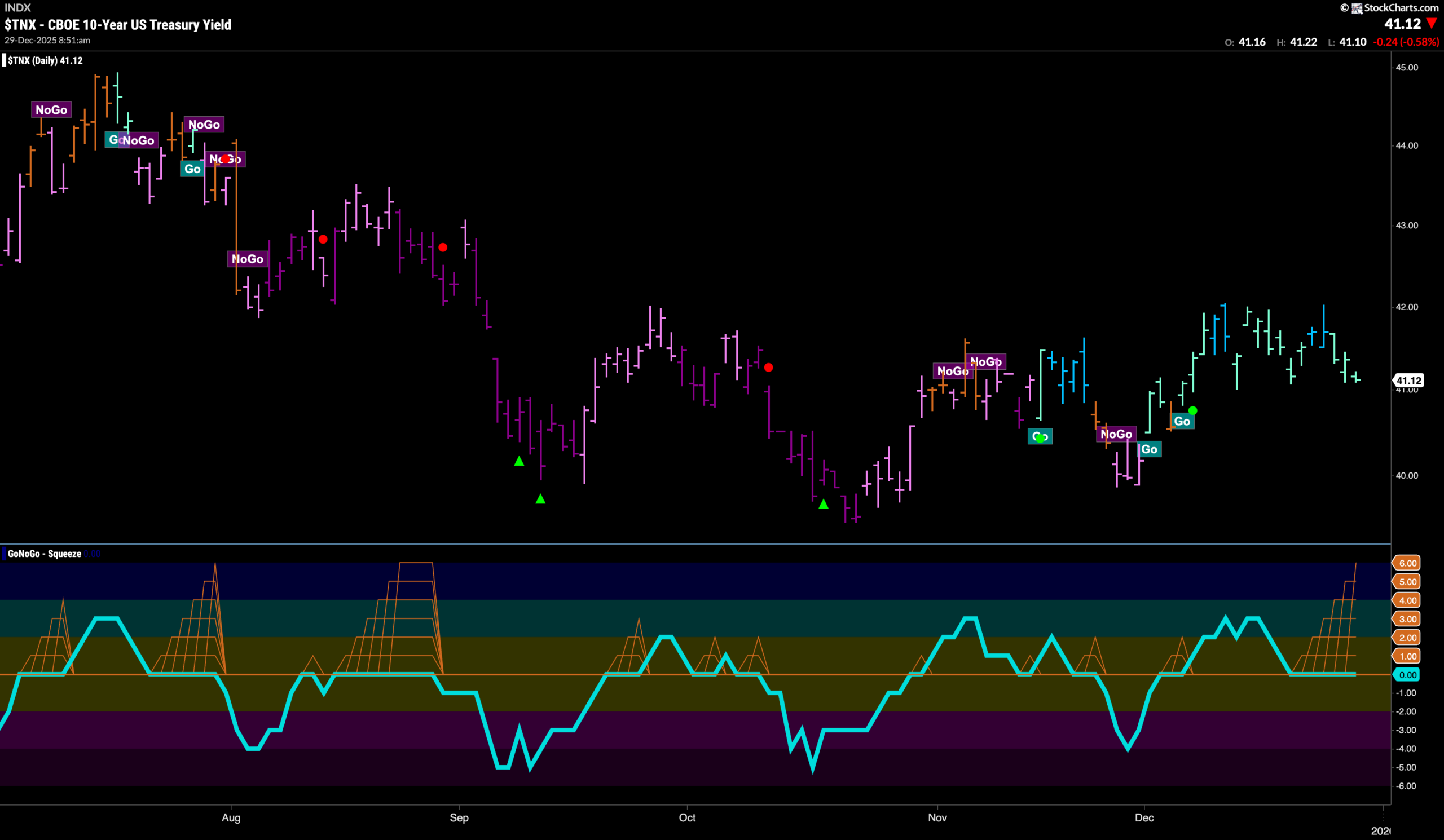Click the Dec label on time axis

pyautogui.click(x=1144, y=817)
